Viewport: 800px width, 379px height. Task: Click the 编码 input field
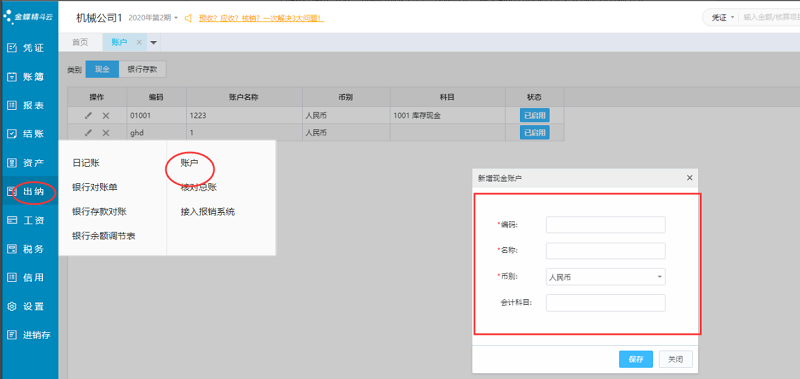(606, 224)
